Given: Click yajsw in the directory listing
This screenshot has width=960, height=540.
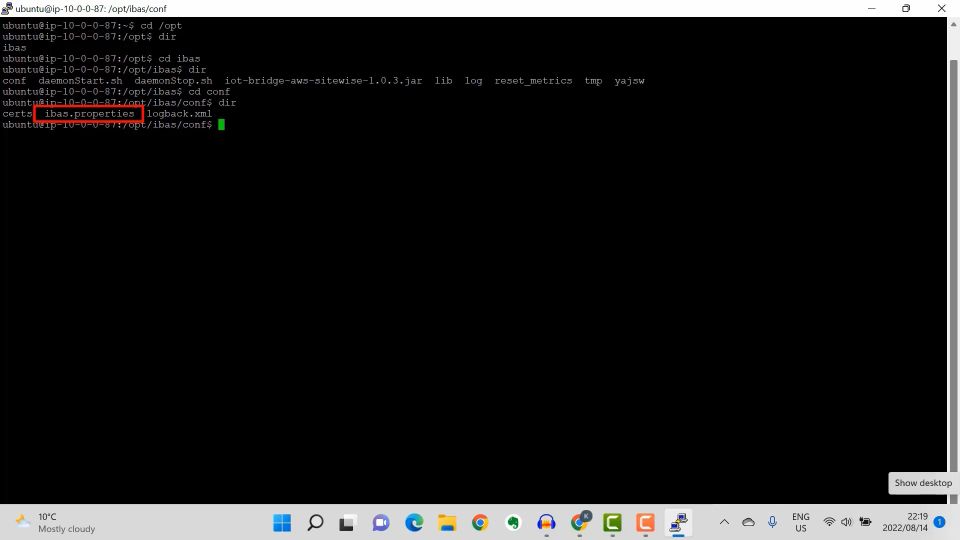Looking at the screenshot, I should (x=629, y=80).
